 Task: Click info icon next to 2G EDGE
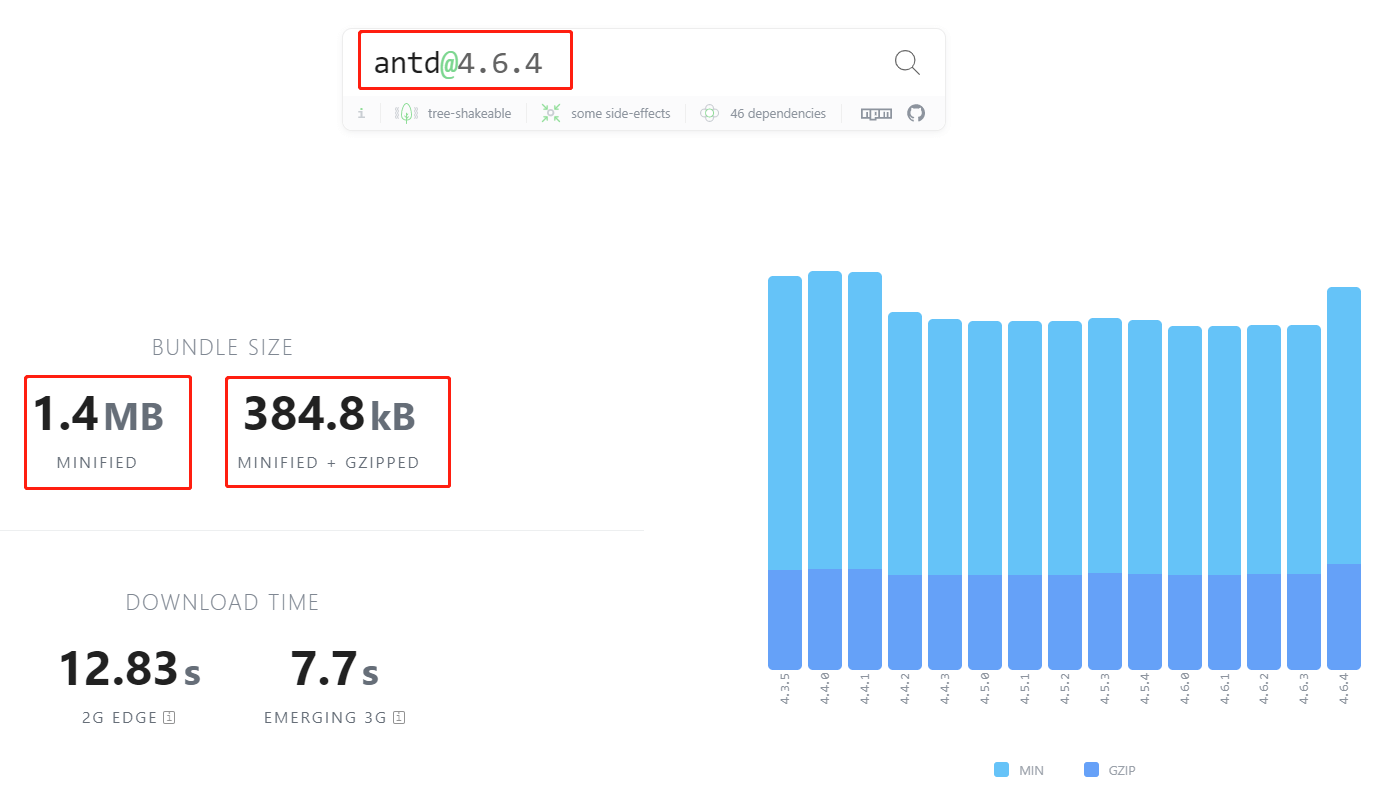pos(169,717)
